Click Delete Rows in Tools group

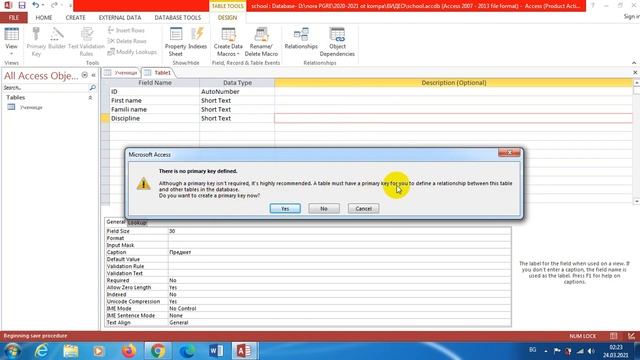click(x=127, y=41)
